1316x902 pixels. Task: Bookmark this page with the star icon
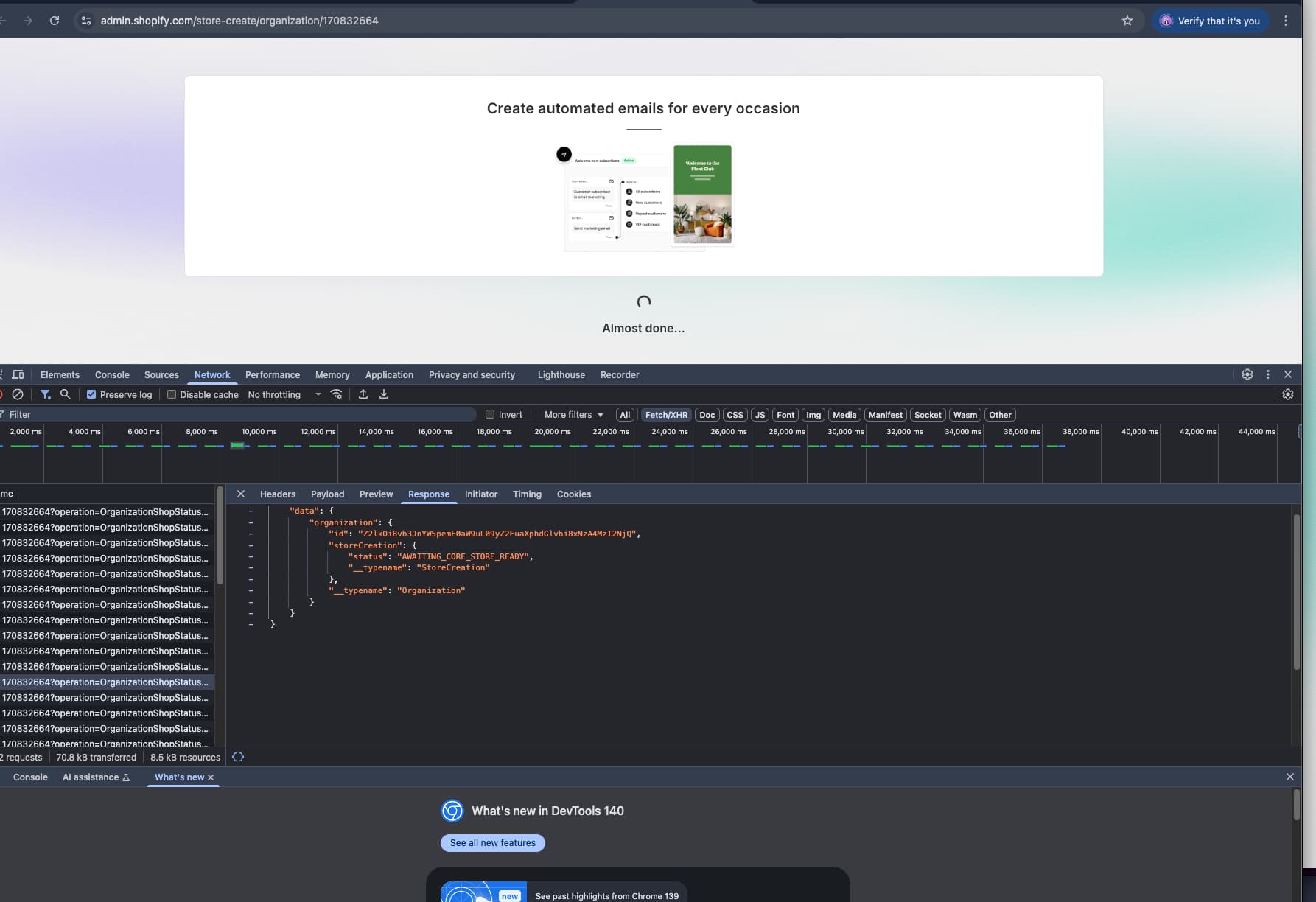[x=1127, y=21]
